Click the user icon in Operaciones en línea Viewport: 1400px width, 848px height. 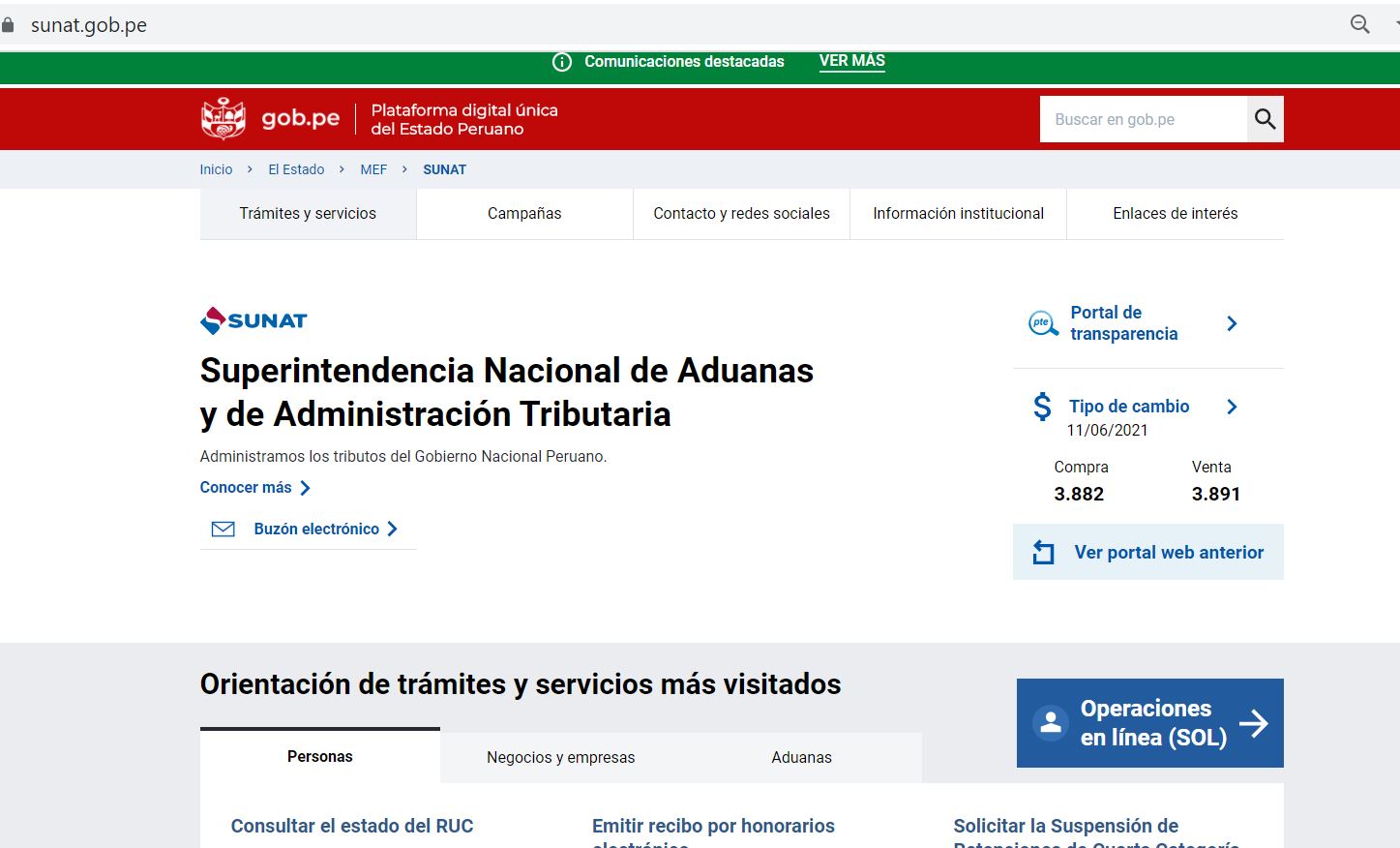(x=1051, y=723)
